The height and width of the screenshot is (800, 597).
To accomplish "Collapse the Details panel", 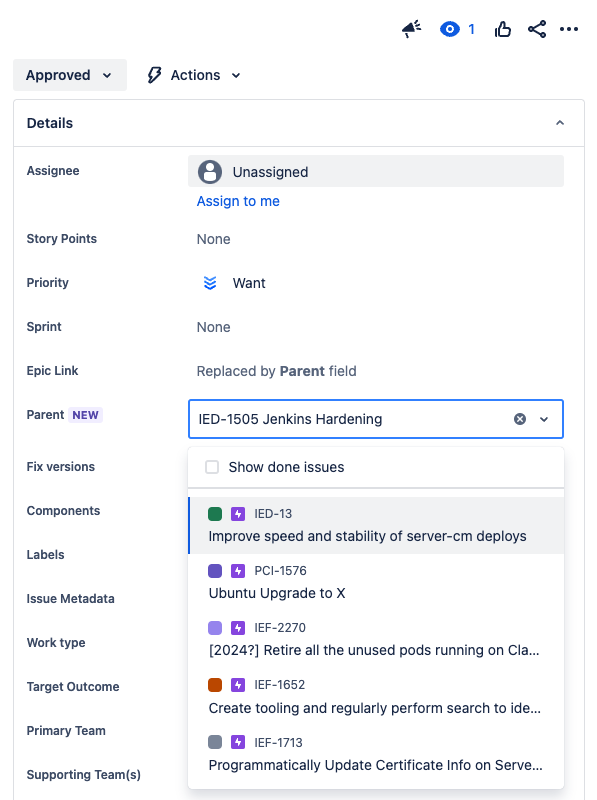I will [560, 122].
